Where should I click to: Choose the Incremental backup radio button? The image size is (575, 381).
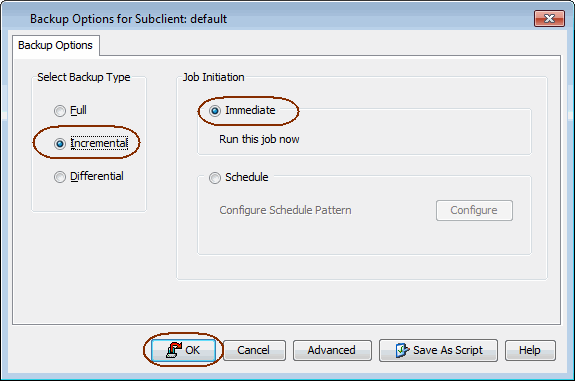click(x=60, y=143)
